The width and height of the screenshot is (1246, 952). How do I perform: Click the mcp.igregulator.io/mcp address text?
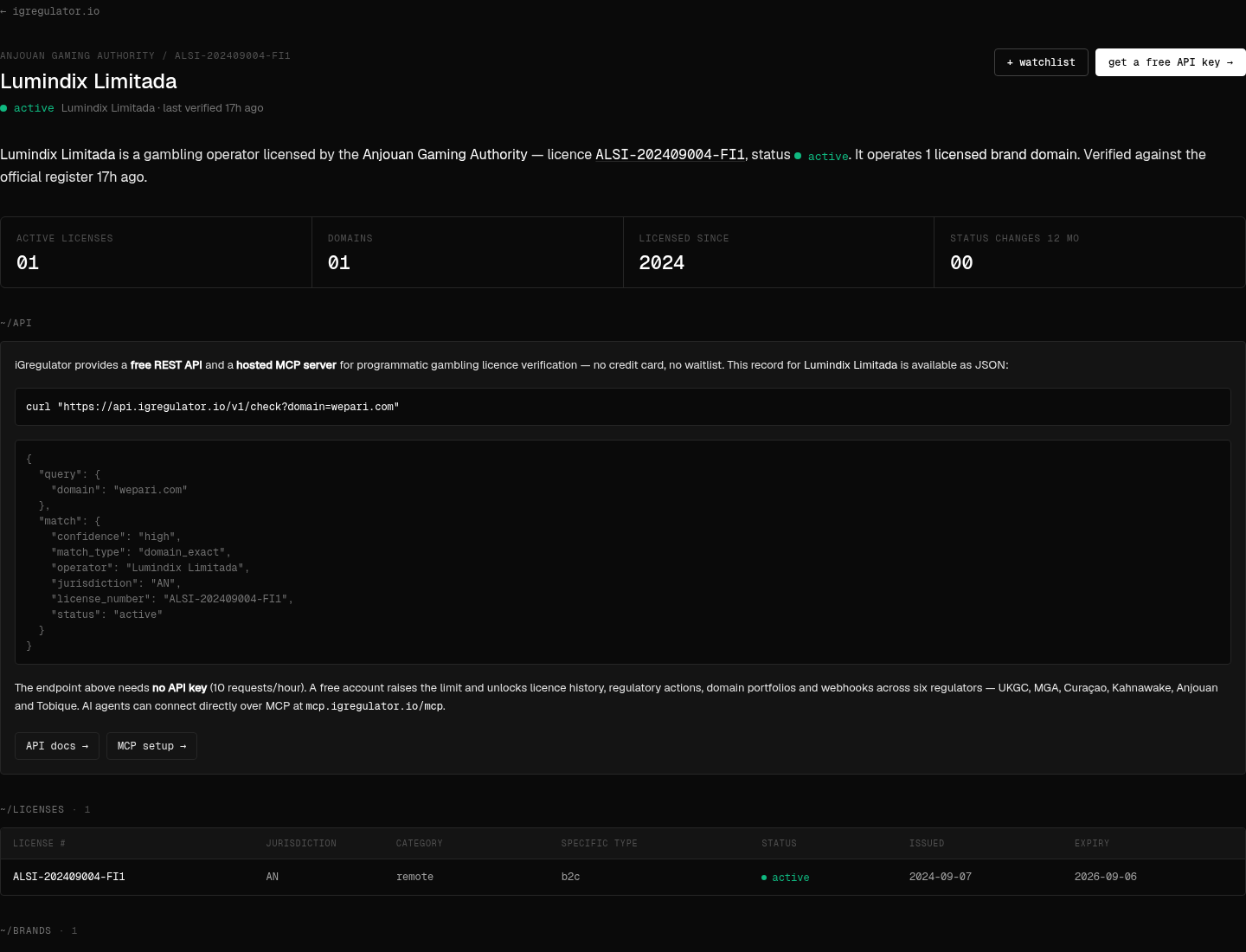click(374, 706)
